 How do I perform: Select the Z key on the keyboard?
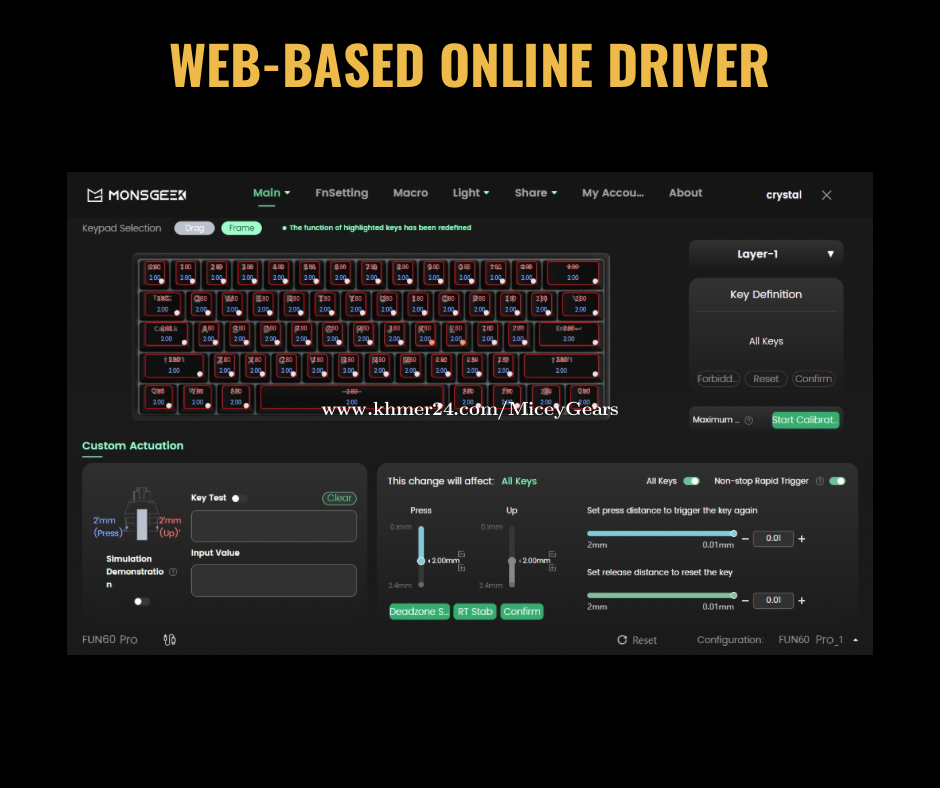coord(224,365)
